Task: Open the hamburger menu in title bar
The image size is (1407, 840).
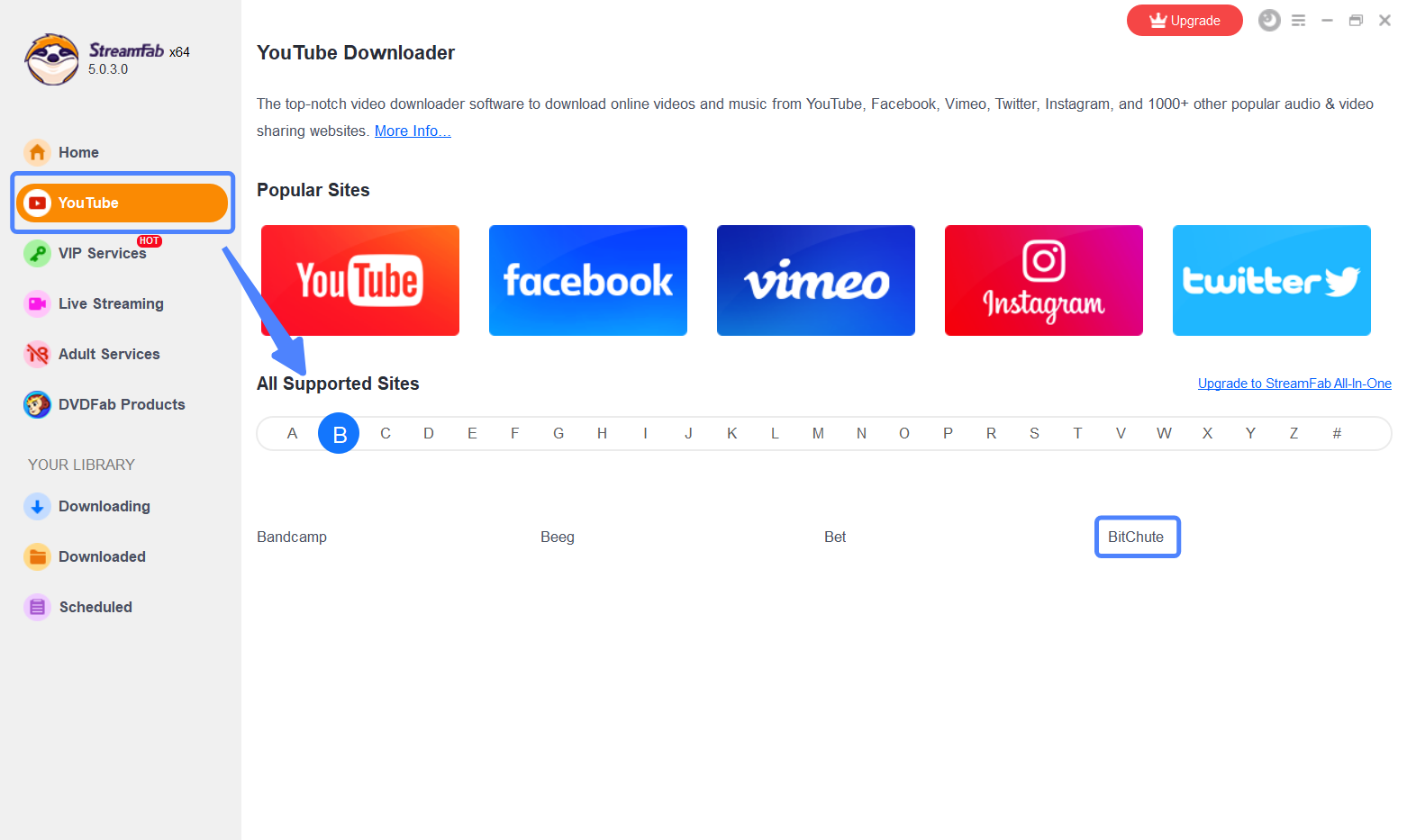Action: click(x=1298, y=20)
